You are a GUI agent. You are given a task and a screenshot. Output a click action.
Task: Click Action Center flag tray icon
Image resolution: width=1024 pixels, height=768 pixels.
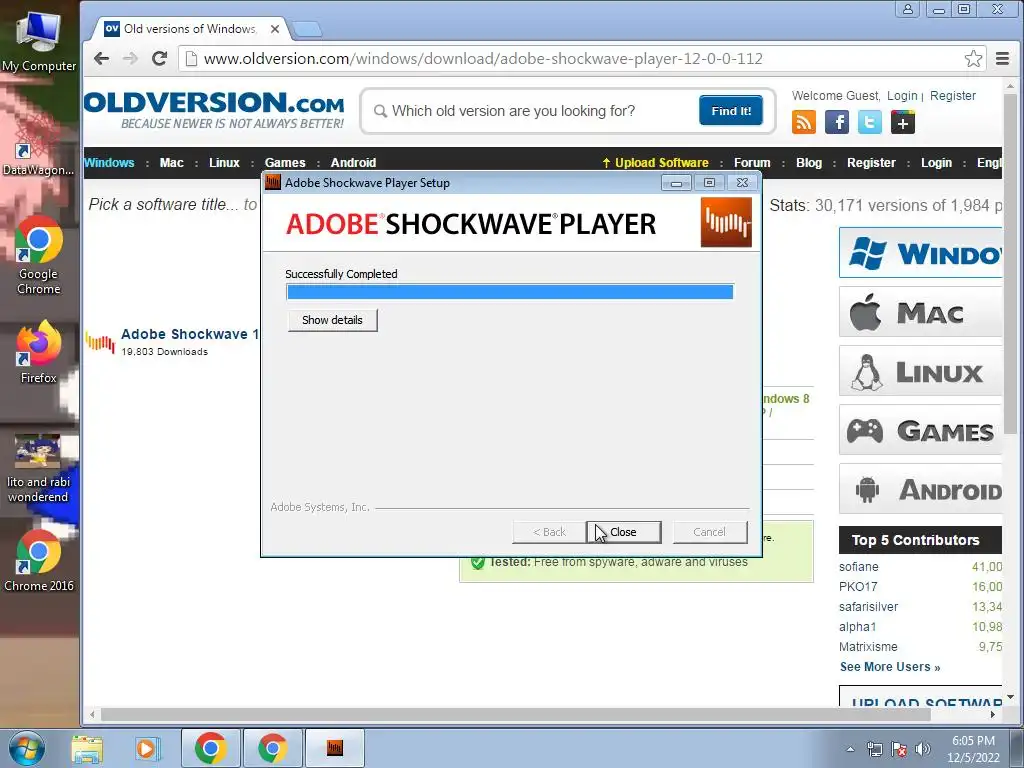pyautogui.click(x=899, y=749)
